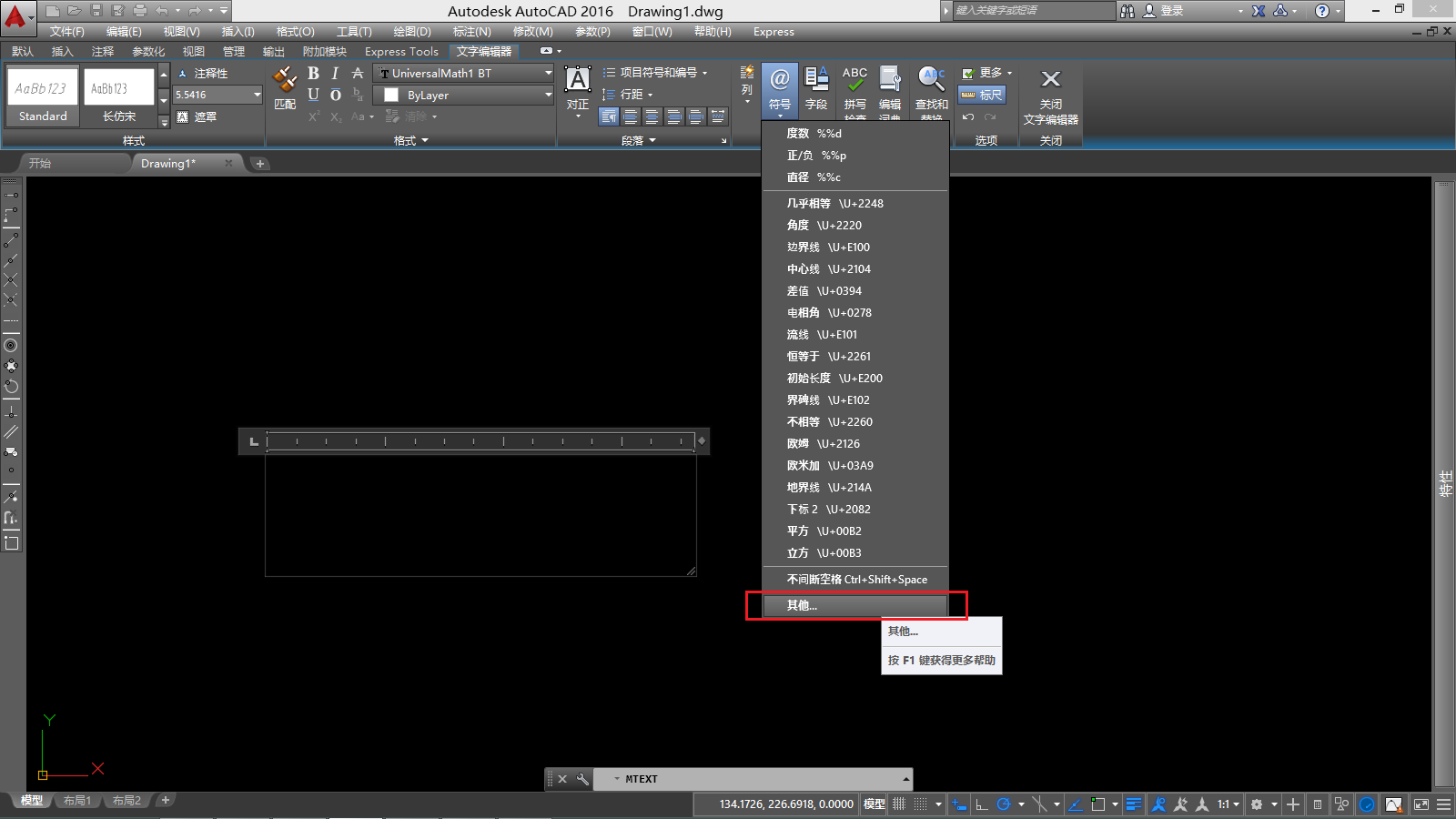1456x819 pixels.
Task: Toggle the Annotative (注释性) option
Action: pyautogui.click(x=202, y=74)
